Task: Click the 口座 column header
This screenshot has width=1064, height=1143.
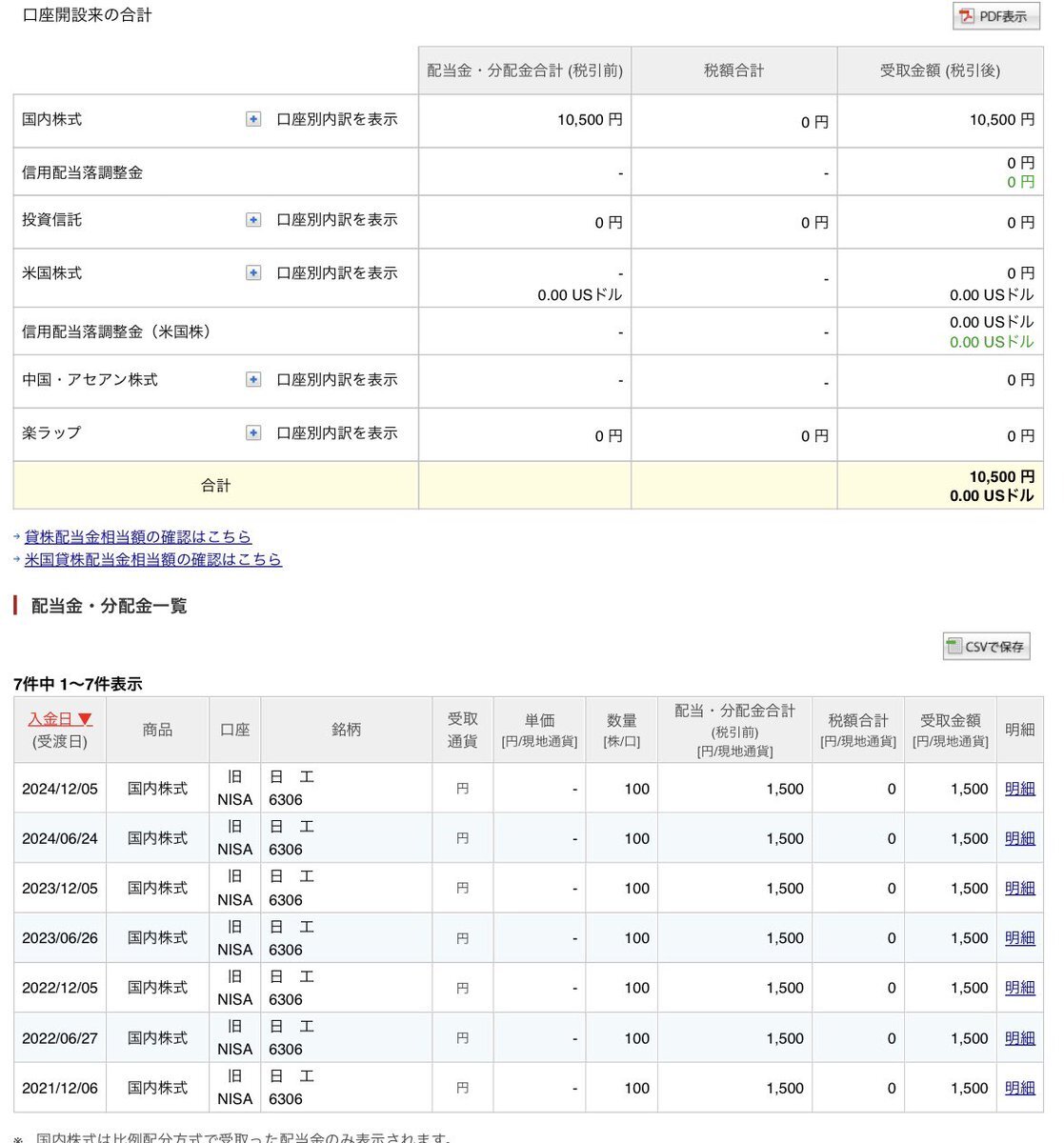Action: (234, 730)
